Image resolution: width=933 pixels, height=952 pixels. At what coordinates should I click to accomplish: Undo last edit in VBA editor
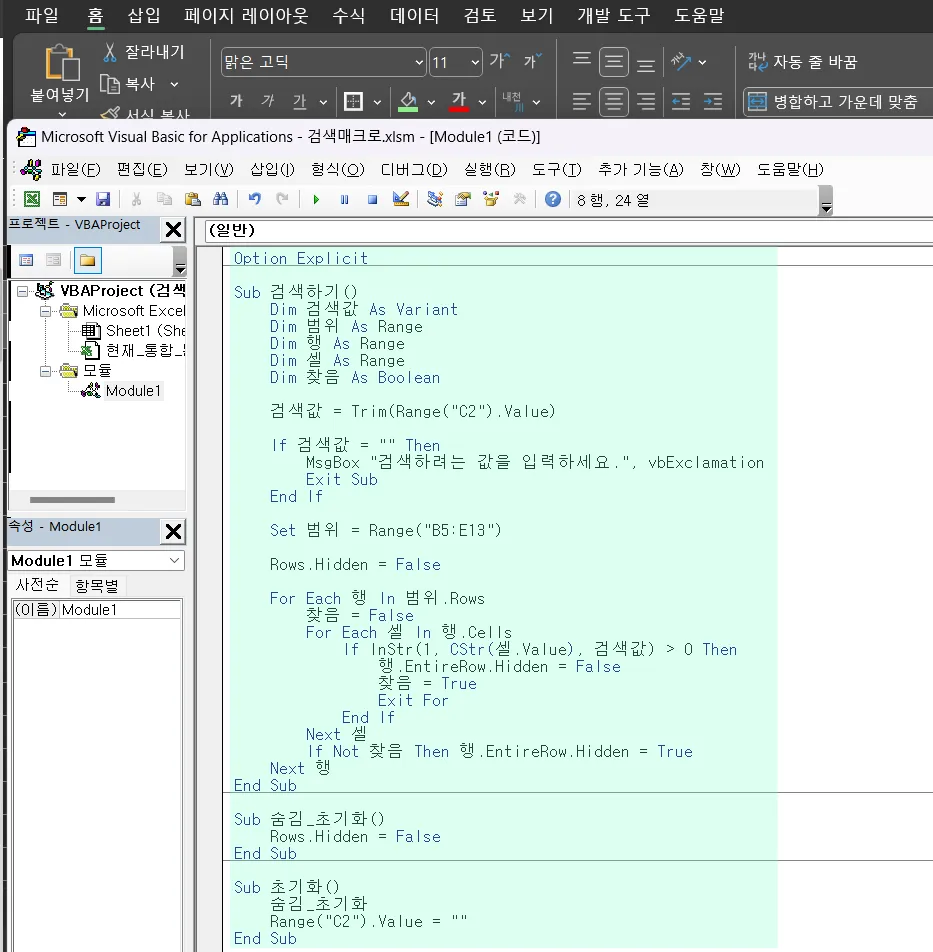pyautogui.click(x=254, y=199)
